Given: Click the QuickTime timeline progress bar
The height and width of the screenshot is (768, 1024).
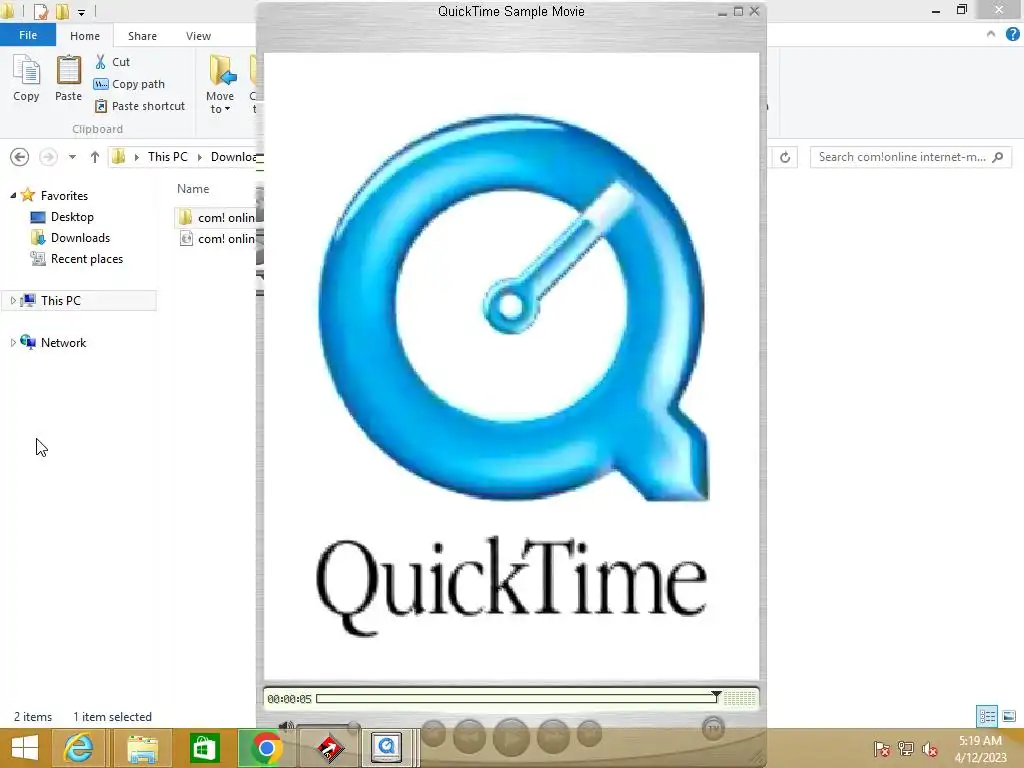Looking at the screenshot, I should tap(516, 699).
